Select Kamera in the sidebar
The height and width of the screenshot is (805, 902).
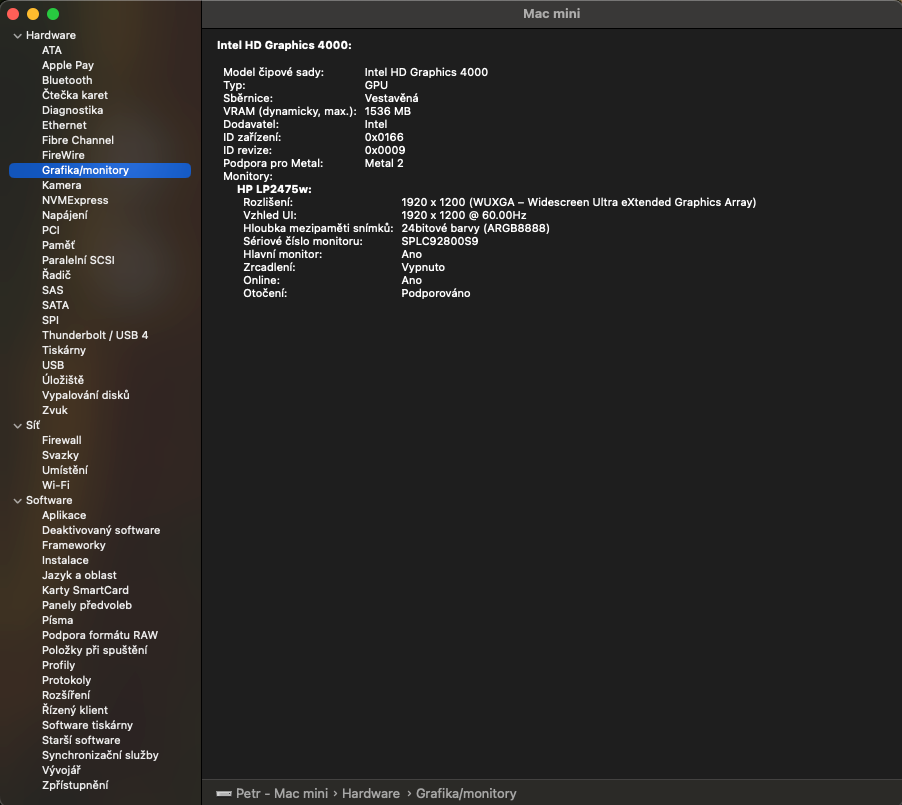pos(62,185)
